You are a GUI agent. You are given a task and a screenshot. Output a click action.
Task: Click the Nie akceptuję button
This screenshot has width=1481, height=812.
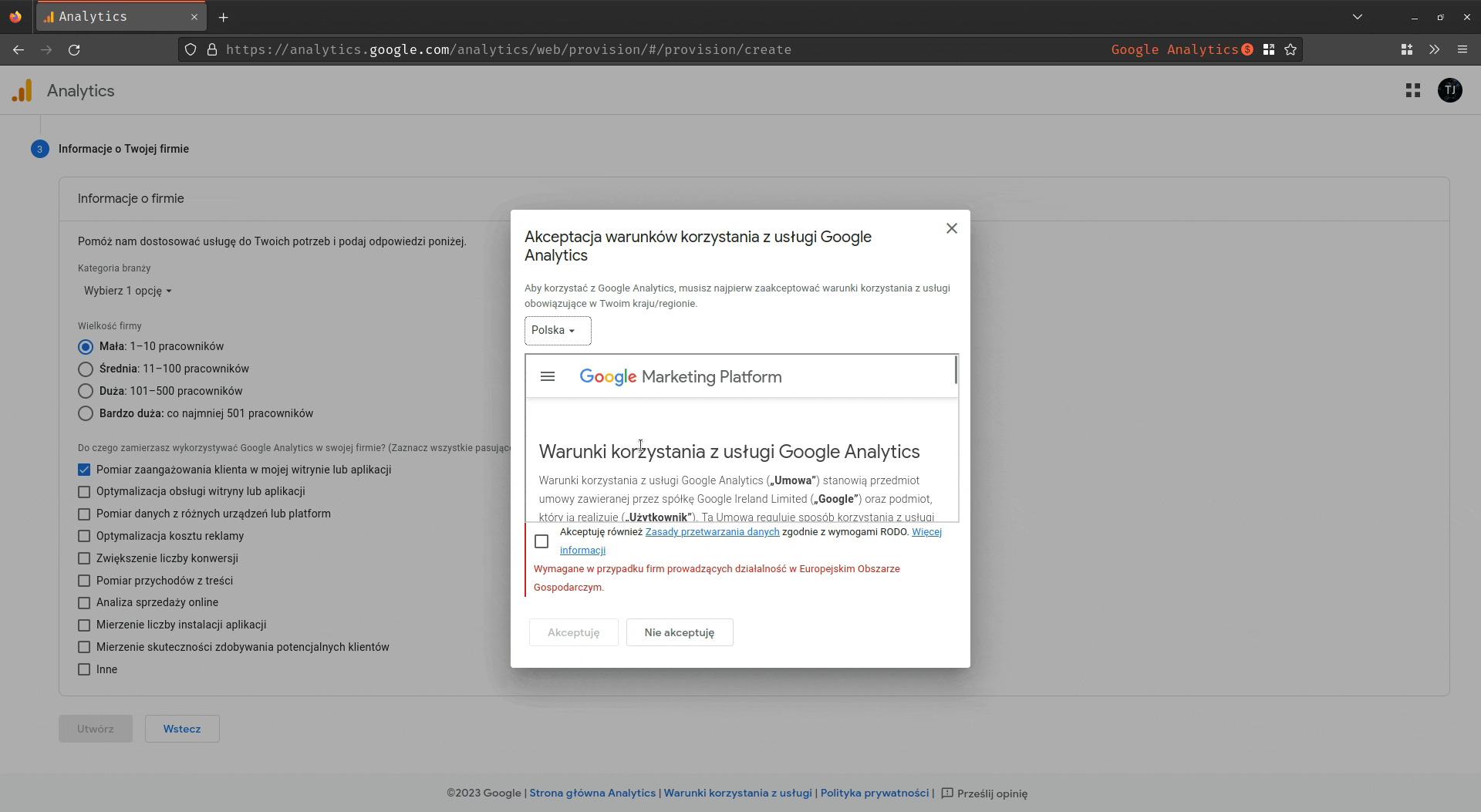pyautogui.click(x=680, y=632)
